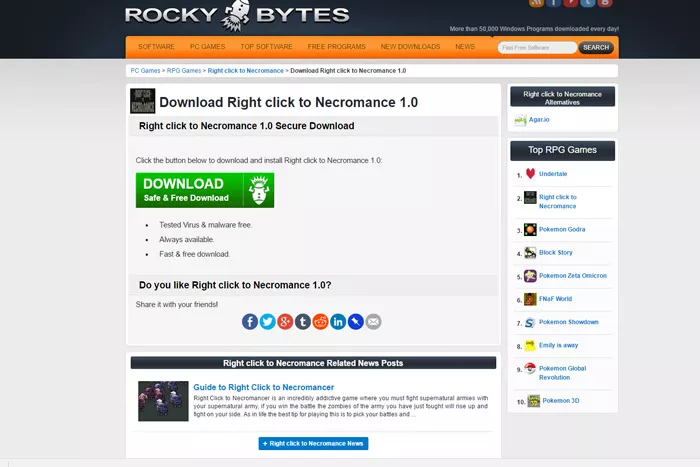The image size is (700, 467).
Task: Click 'Share it with your friends!' text
Action: point(177,304)
